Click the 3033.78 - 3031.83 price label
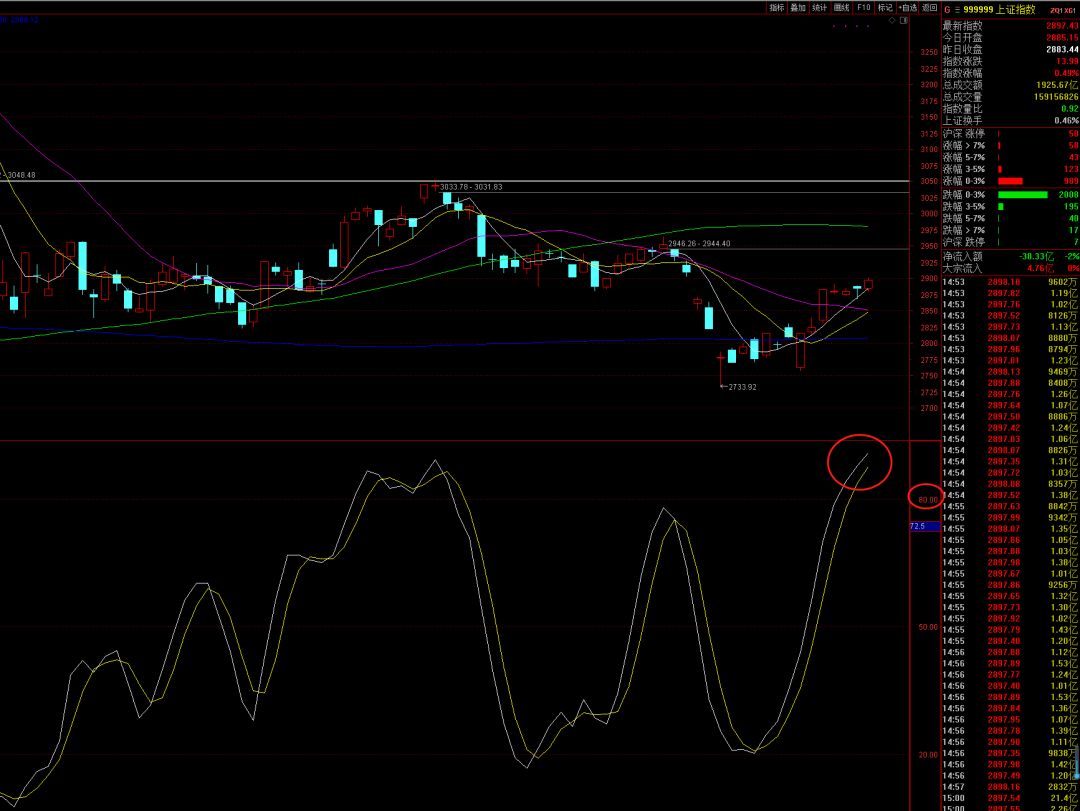The height and width of the screenshot is (811, 1080). (471, 187)
